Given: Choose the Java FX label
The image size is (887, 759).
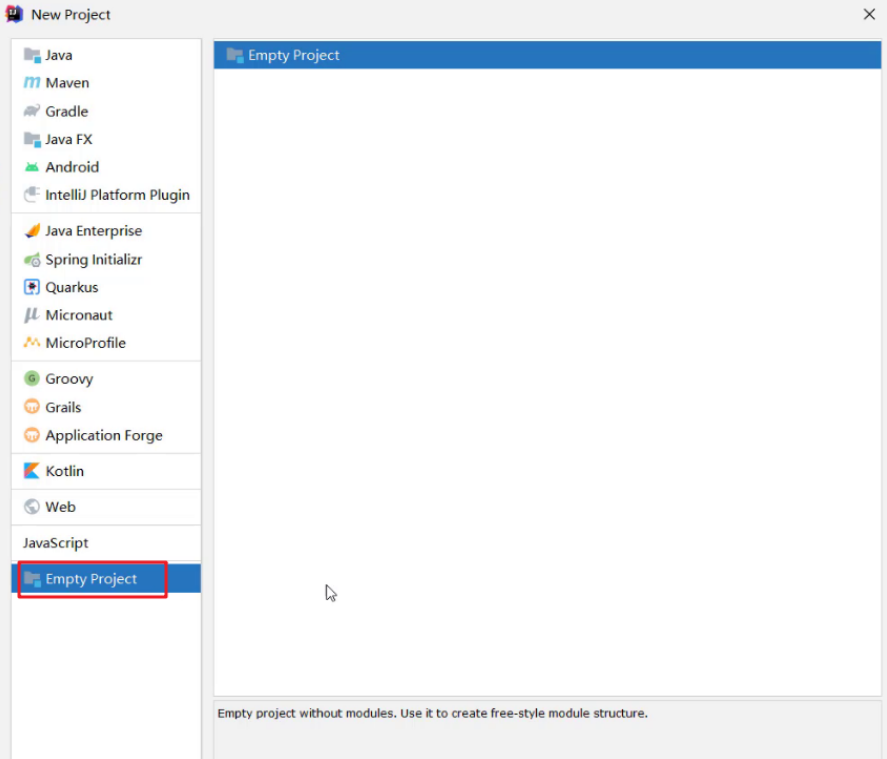Looking at the screenshot, I should tap(68, 139).
